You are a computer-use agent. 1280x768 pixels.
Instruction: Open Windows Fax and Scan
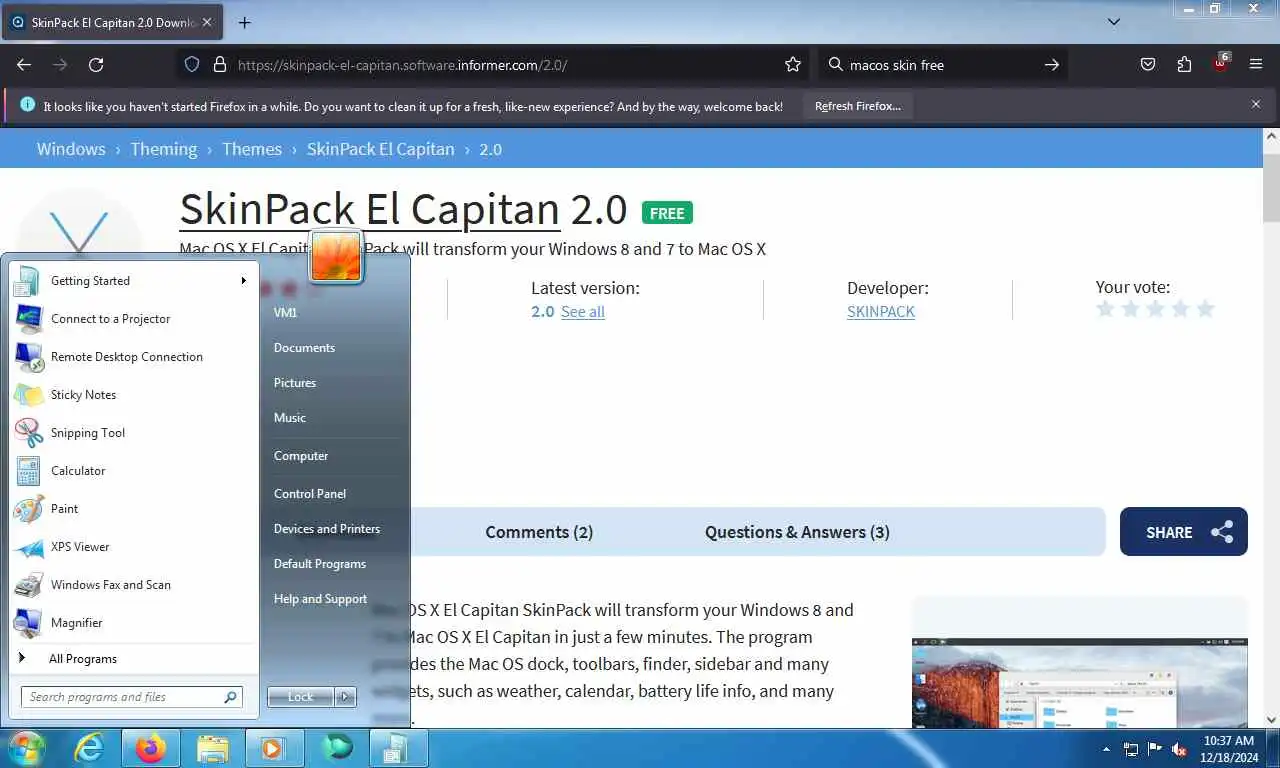[132, 585]
